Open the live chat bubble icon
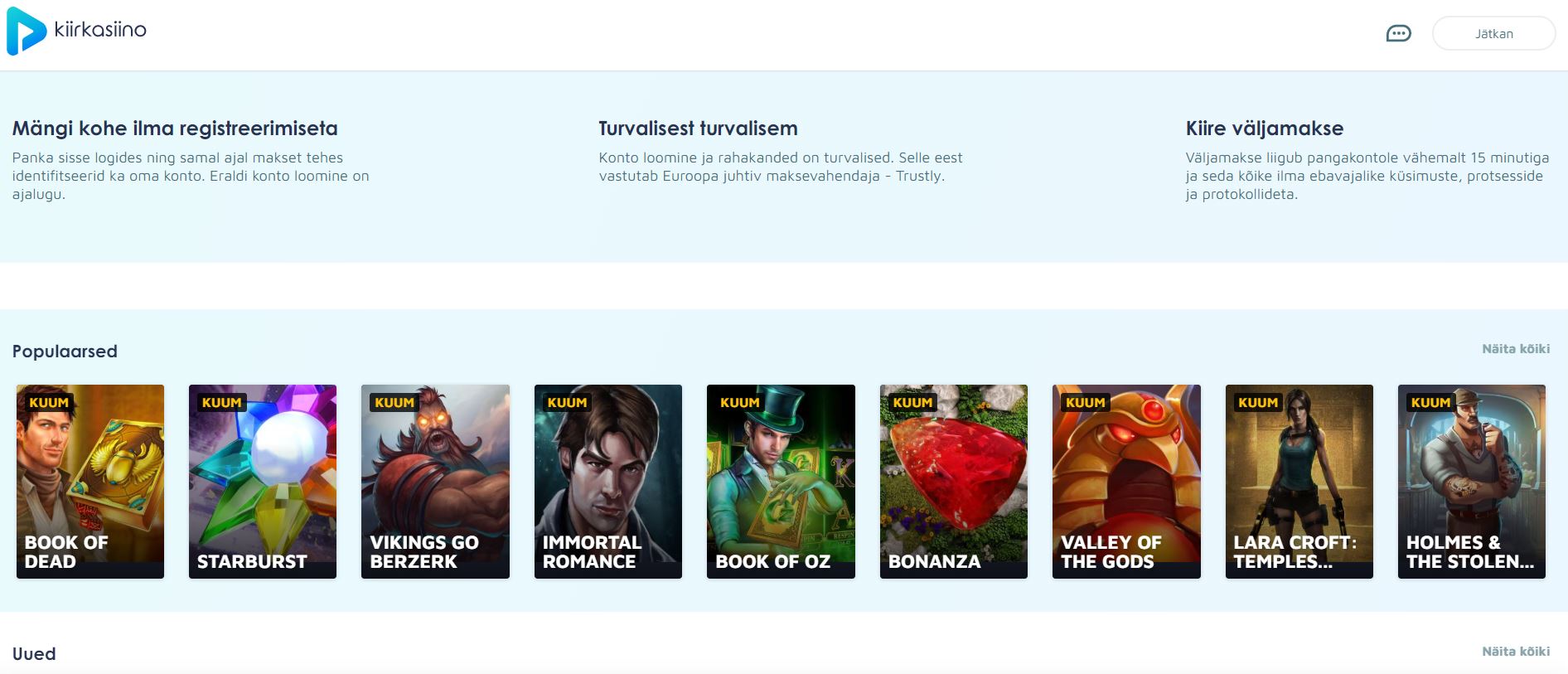Image resolution: width=1568 pixels, height=674 pixels. pos(1398,34)
